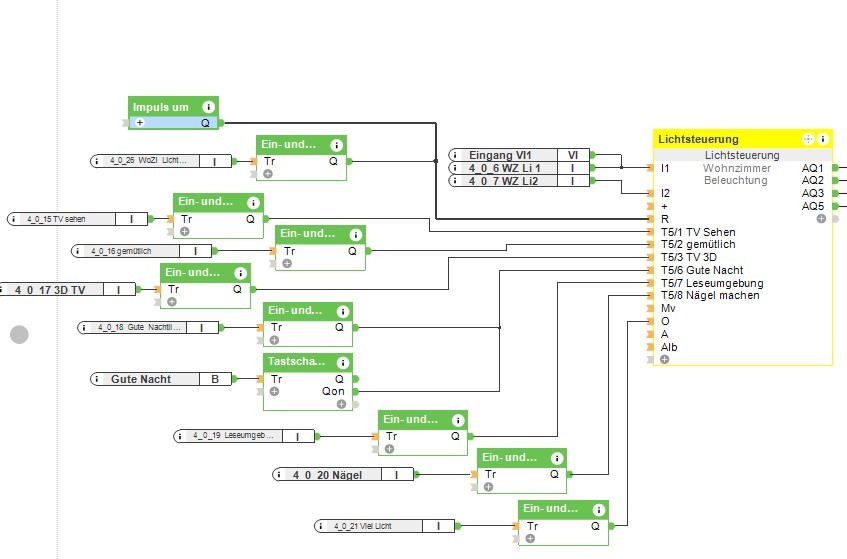The height and width of the screenshot is (559, 847).
Task: Select the 4_0_15 TV sehen input label
Action: pos(56,219)
